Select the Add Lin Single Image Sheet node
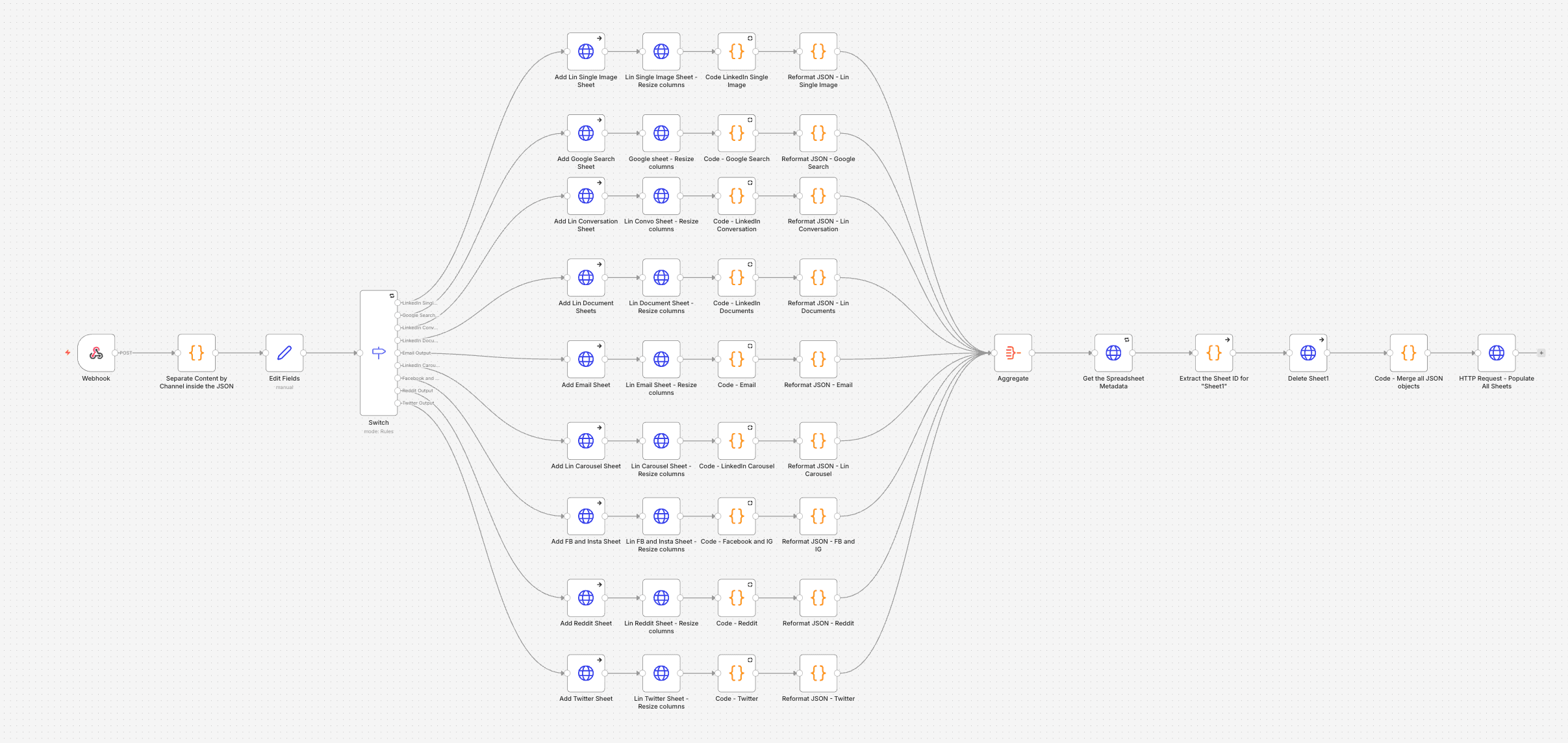1568x743 pixels. coord(586,51)
